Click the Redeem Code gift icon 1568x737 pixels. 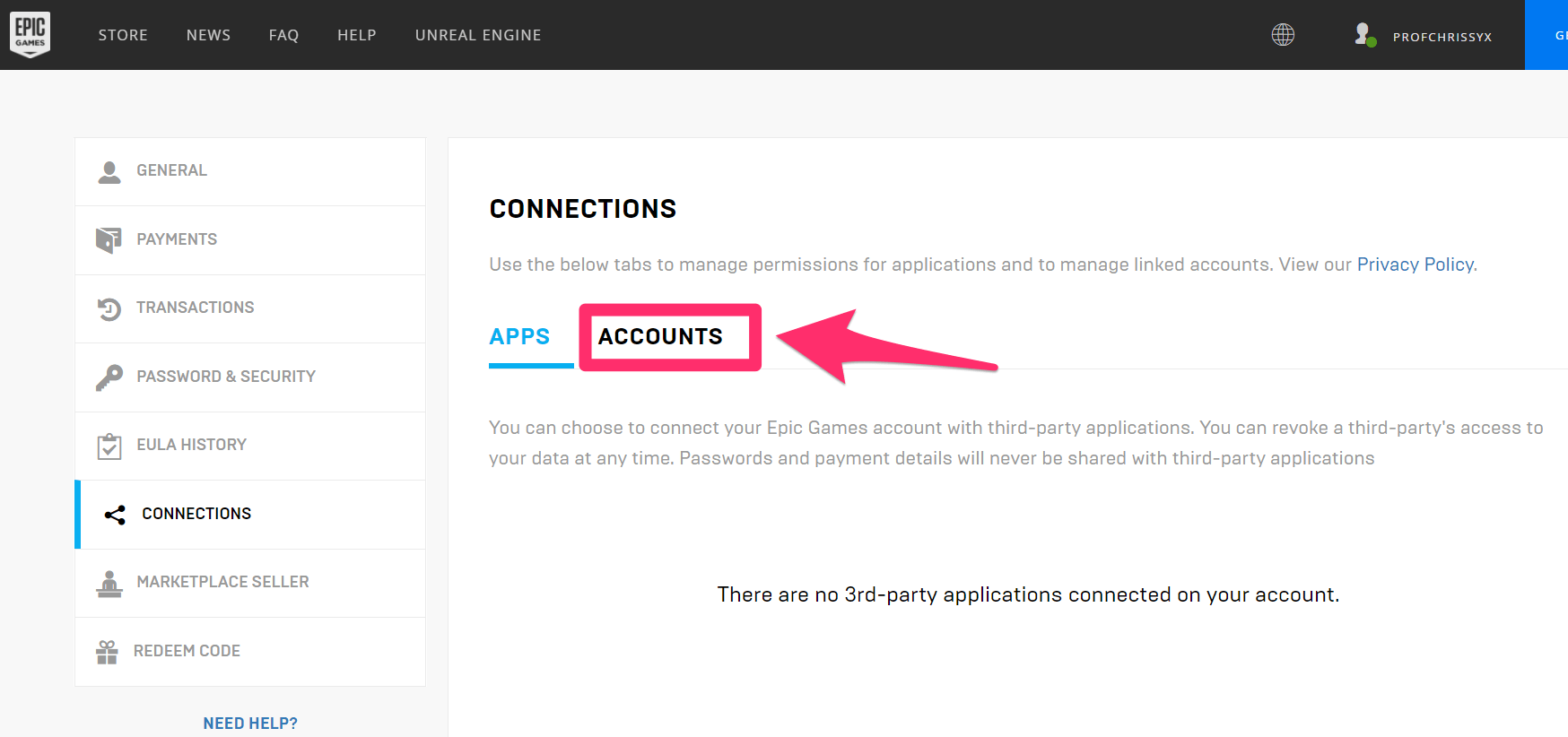pos(107,652)
